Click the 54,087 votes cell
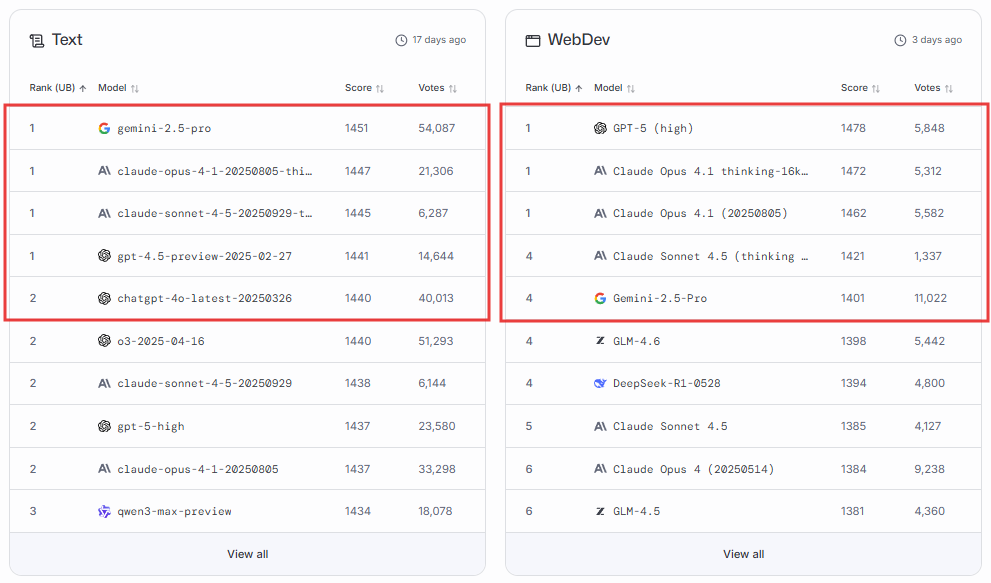991x583 pixels. 437,128
